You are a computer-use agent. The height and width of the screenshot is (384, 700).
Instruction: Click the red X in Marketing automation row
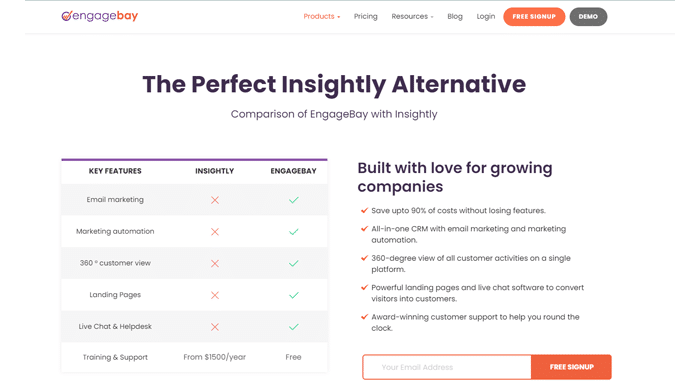(215, 232)
